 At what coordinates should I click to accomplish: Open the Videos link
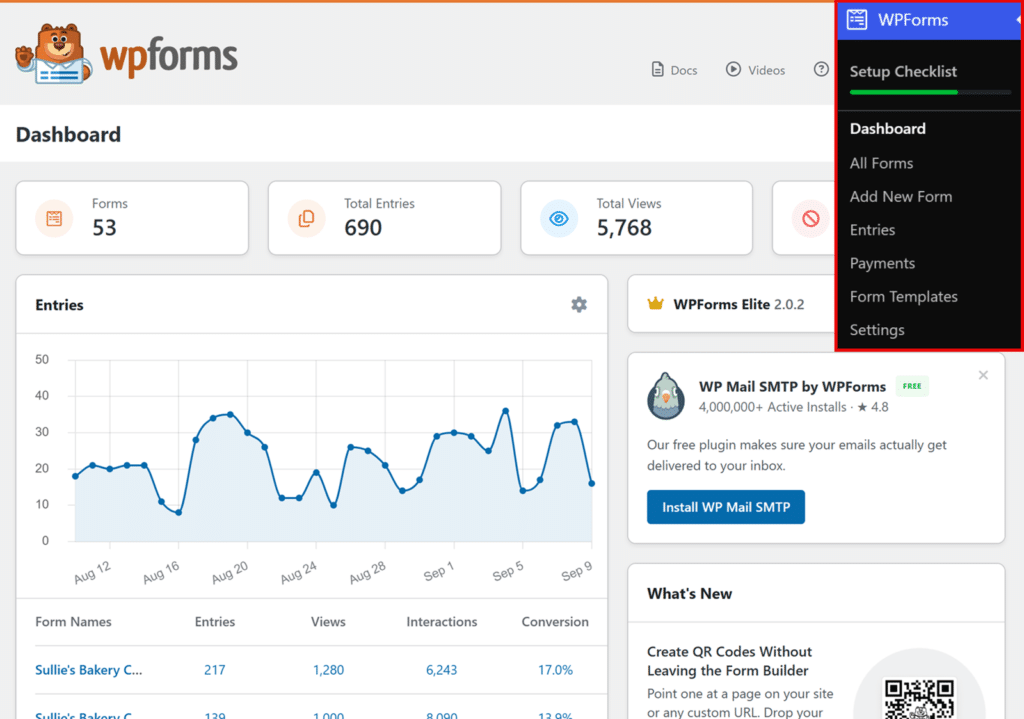coord(766,70)
